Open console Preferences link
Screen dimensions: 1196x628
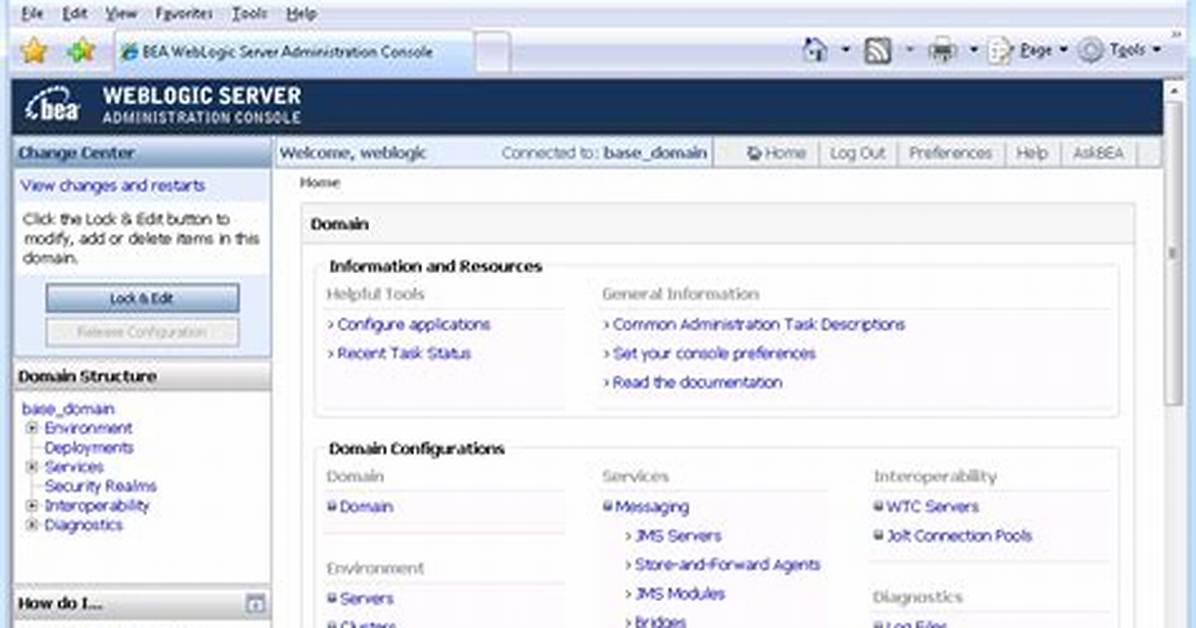(x=950, y=153)
